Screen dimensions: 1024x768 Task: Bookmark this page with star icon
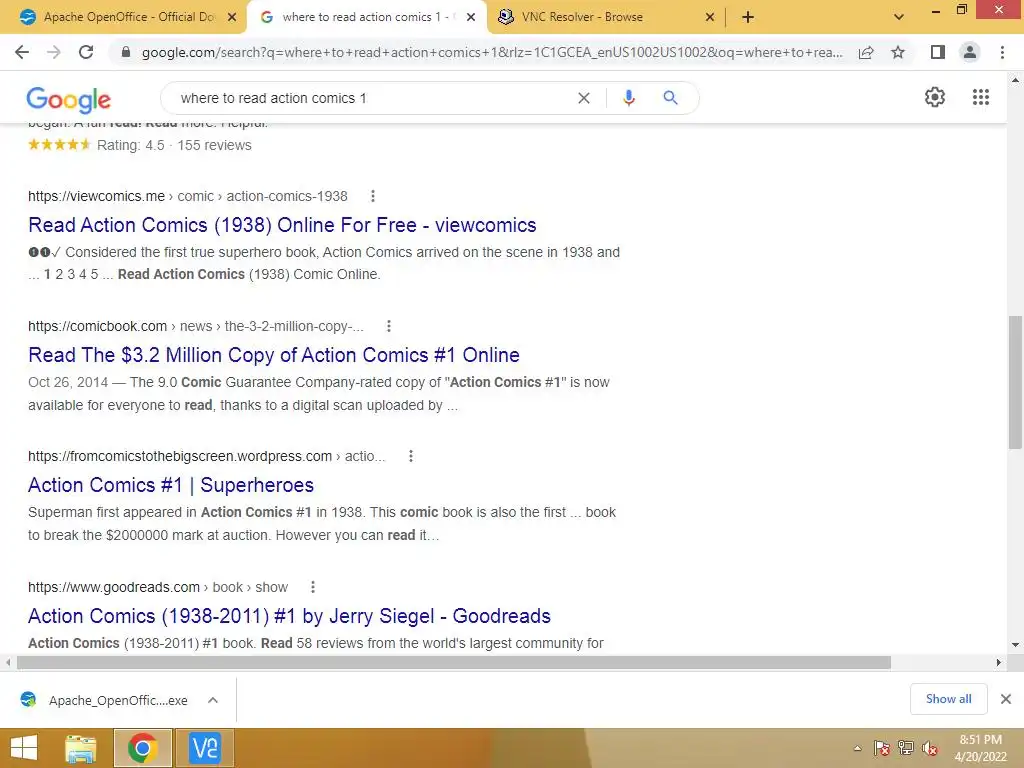pyautogui.click(x=898, y=52)
